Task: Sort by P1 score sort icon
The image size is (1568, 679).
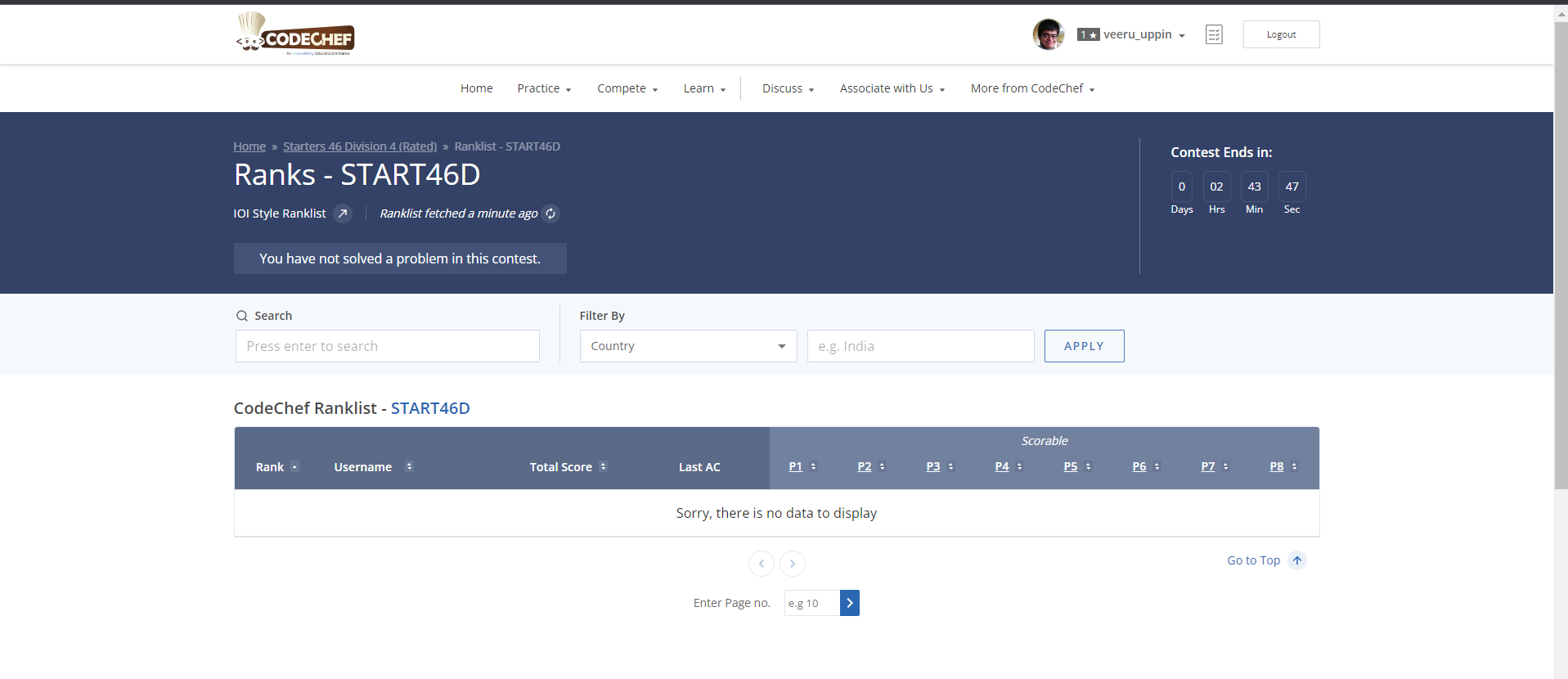Action: coord(813,466)
